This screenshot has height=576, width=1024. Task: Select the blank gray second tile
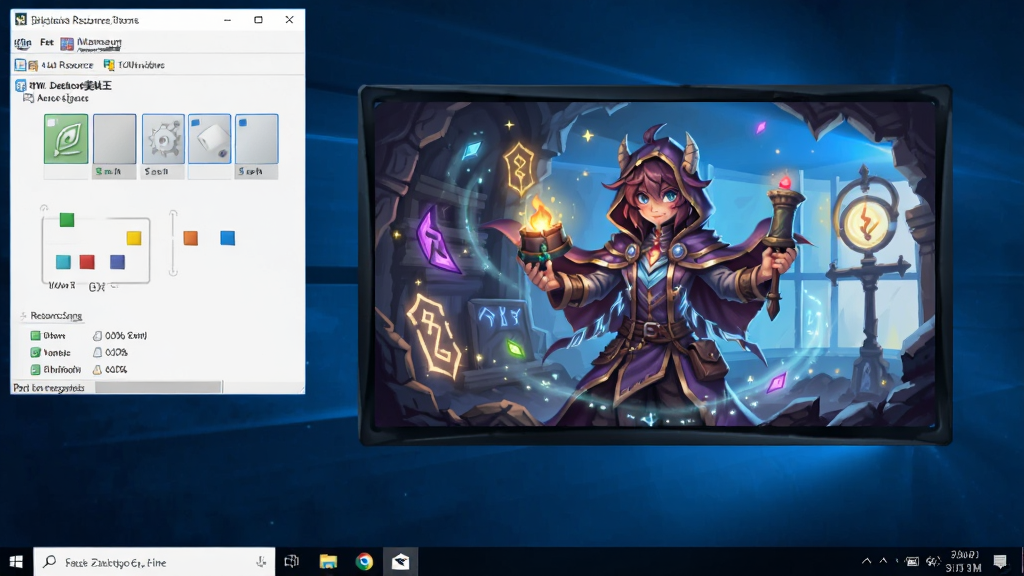[114, 138]
